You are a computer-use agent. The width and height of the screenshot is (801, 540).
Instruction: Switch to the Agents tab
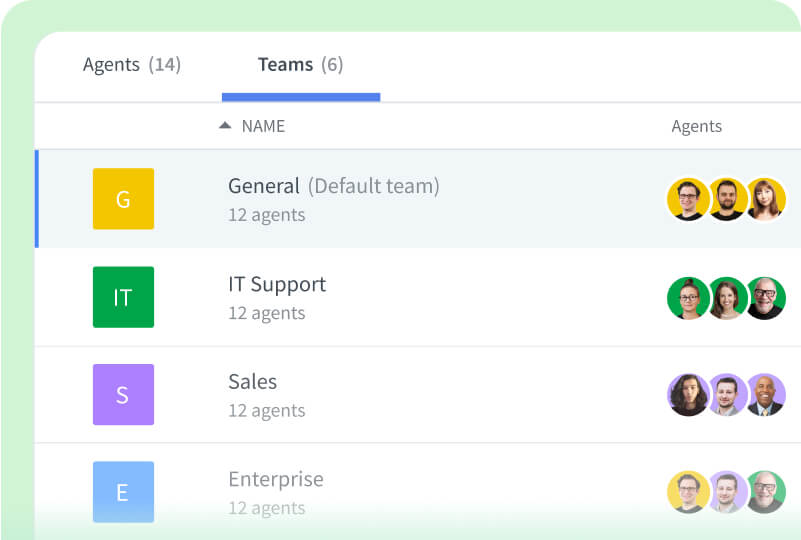point(131,65)
